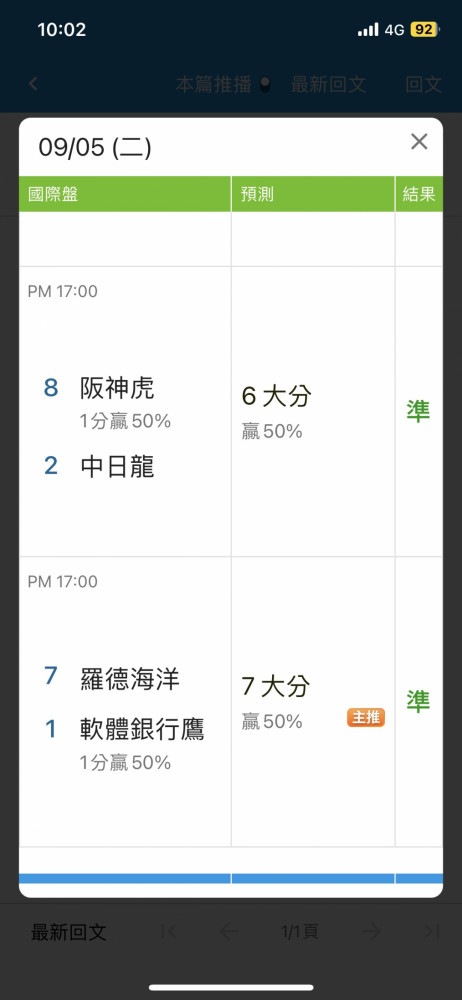Select the 結果 column header
This screenshot has width=462, height=1000.
[x=419, y=194]
